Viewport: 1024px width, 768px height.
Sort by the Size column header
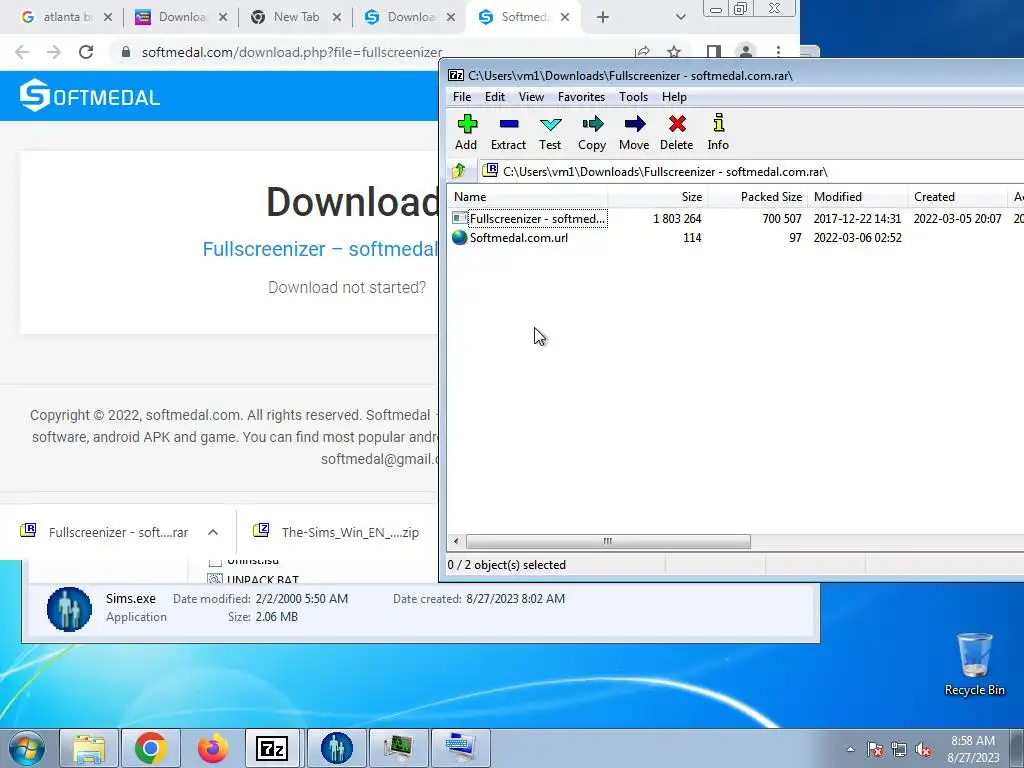click(x=658, y=197)
